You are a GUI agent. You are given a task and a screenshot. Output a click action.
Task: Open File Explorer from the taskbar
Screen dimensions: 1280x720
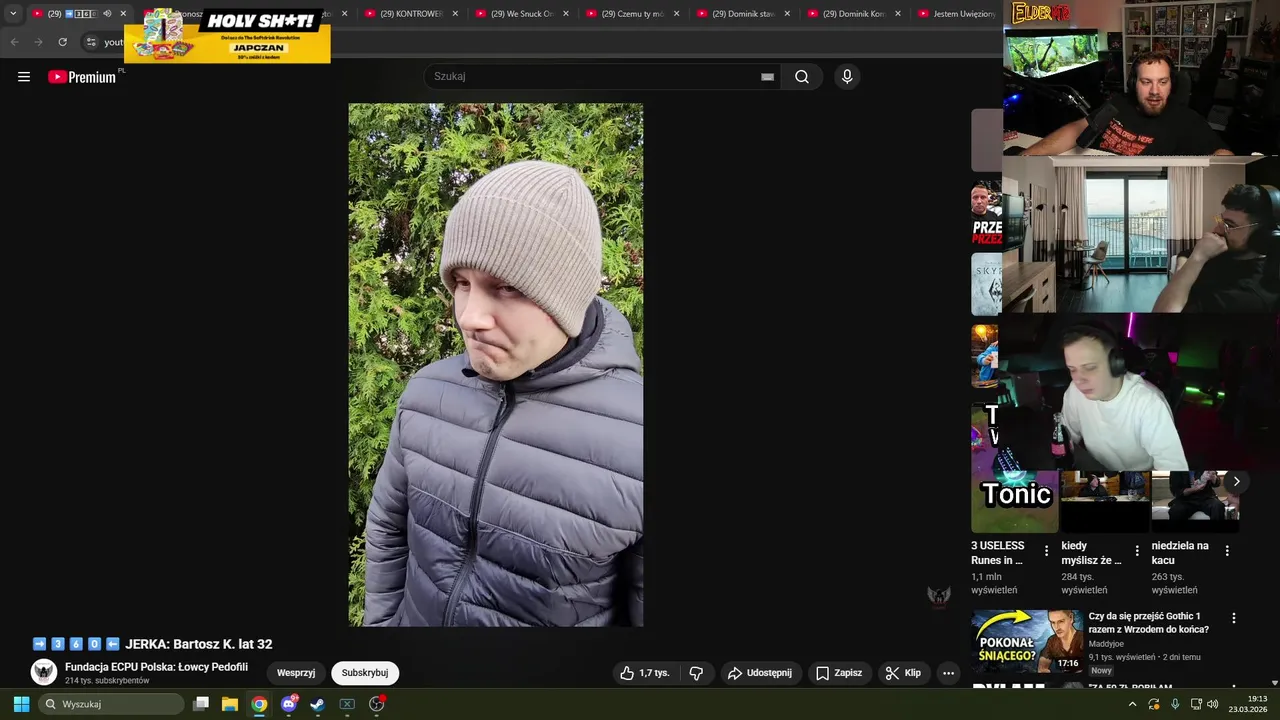tap(230, 704)
